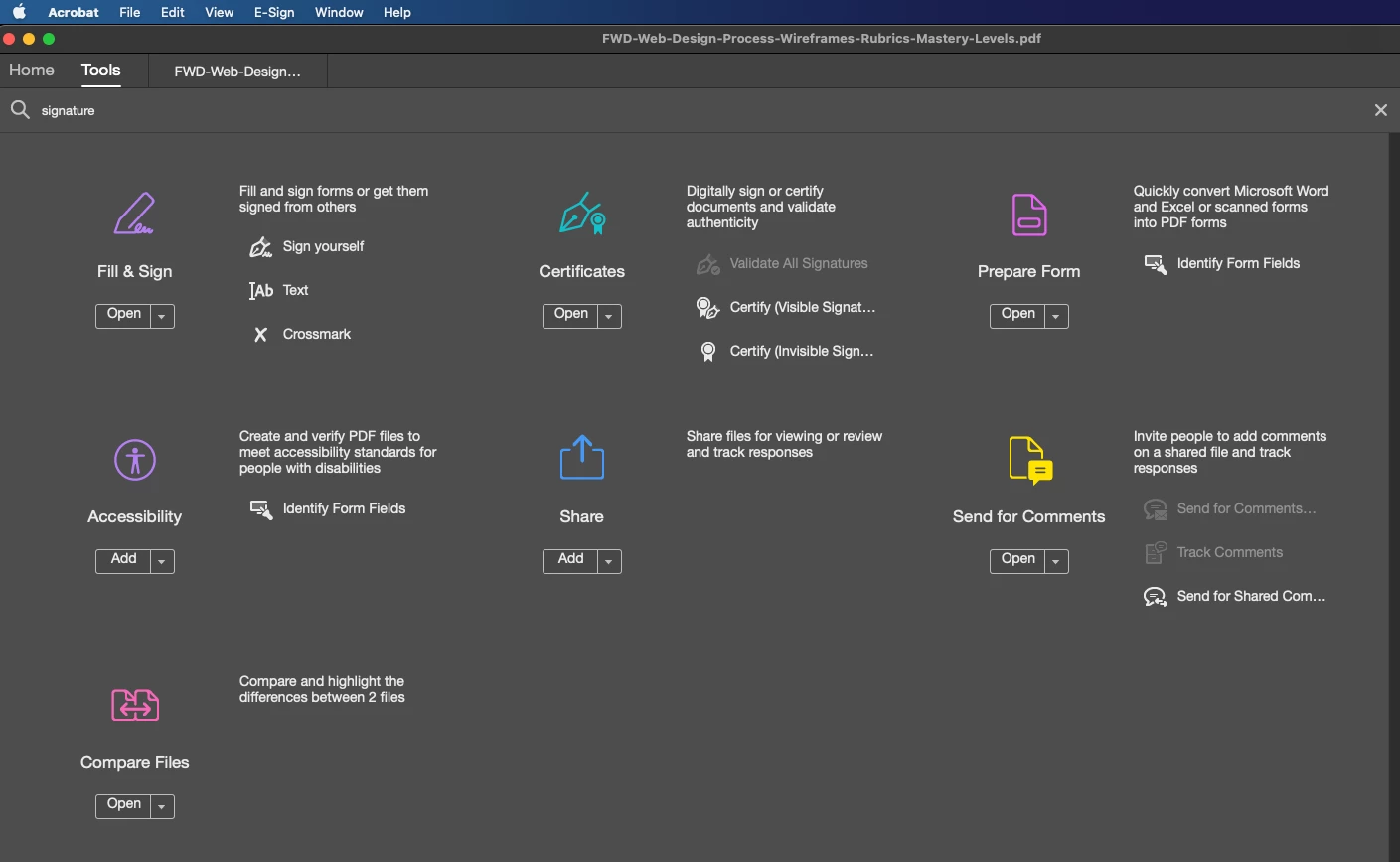This screenshot has width=1400, height=862.
Task: Click Open button under Certificates
Action: [x=571, y=315]
